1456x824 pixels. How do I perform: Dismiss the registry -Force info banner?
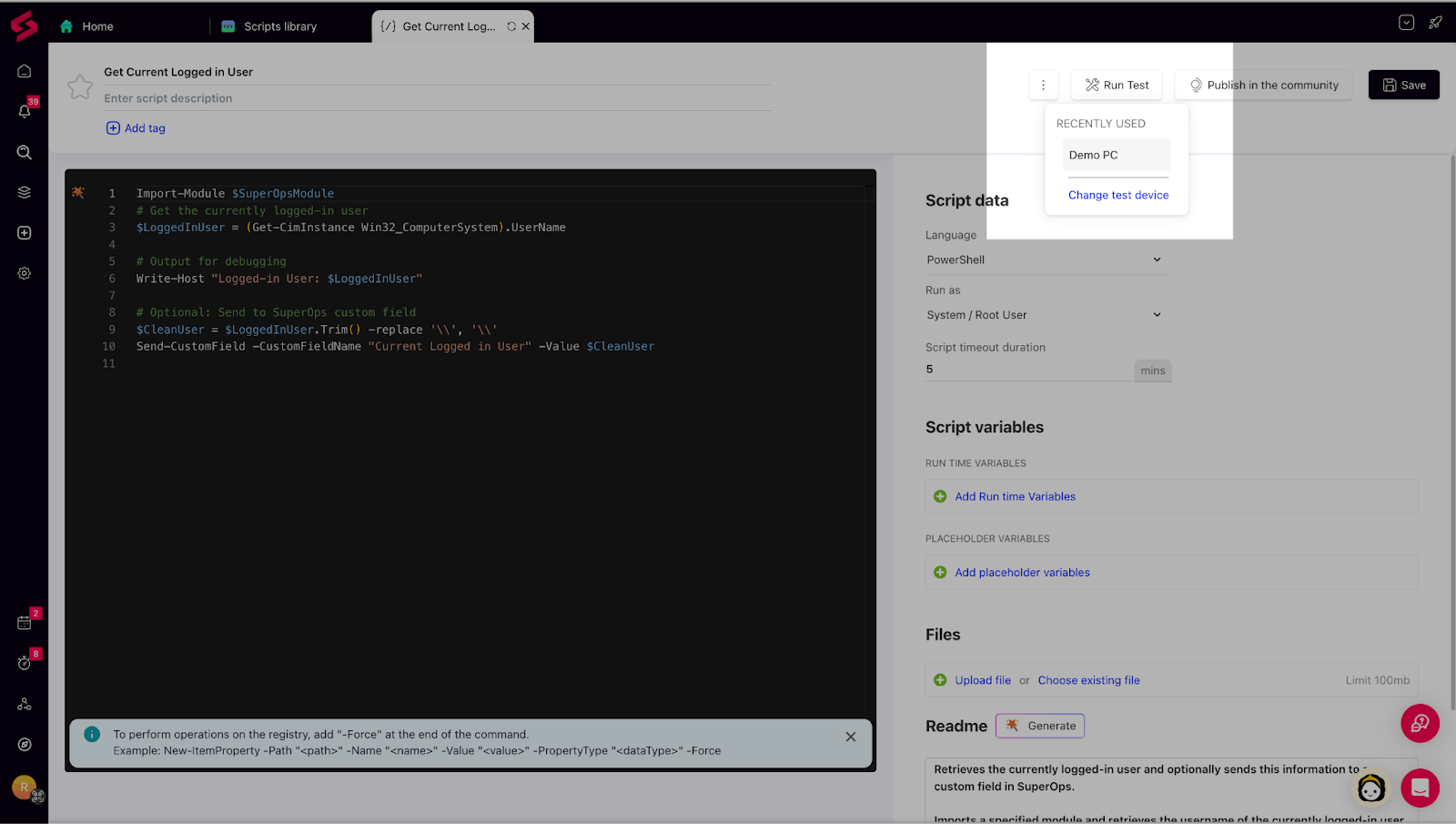point(851,737)
